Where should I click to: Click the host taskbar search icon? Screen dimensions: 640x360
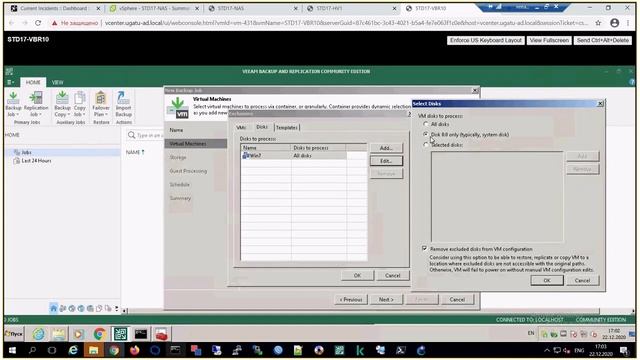32,351
